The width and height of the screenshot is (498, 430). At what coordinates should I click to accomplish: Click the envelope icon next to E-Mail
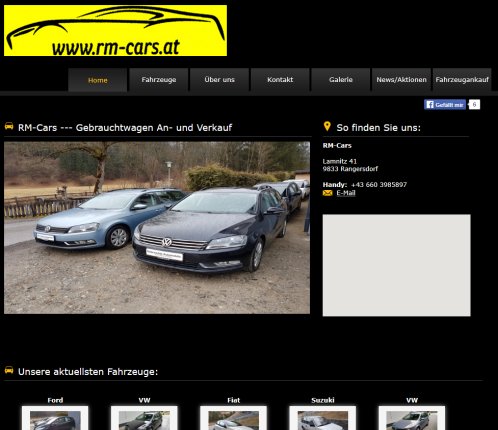pos(327,193)
